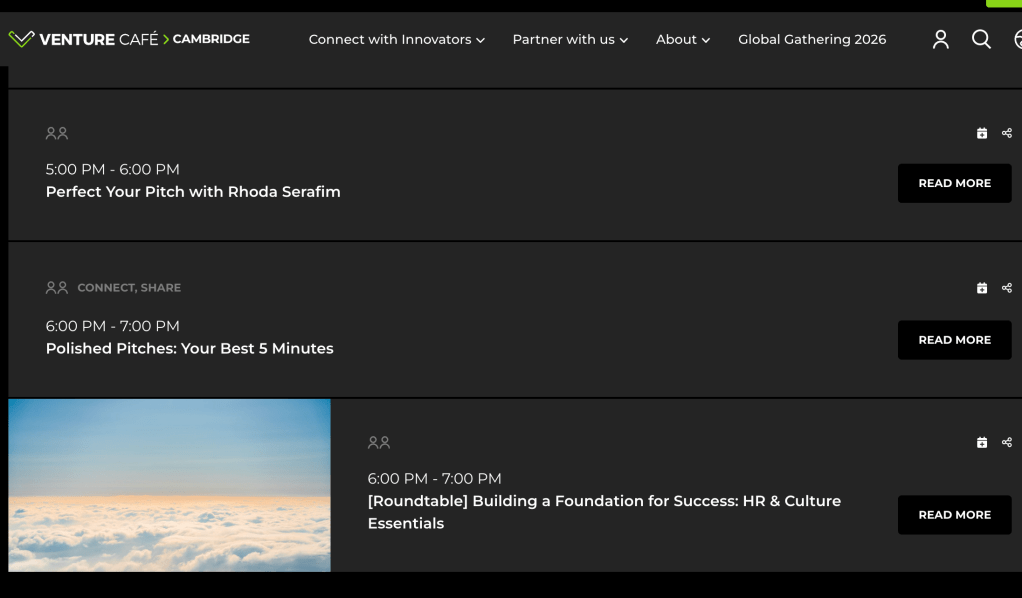Viewport: 1022px width, 598px height.
Task: Open the About dropdown menu
Action: pyautogui.click(x=683, y=40)
